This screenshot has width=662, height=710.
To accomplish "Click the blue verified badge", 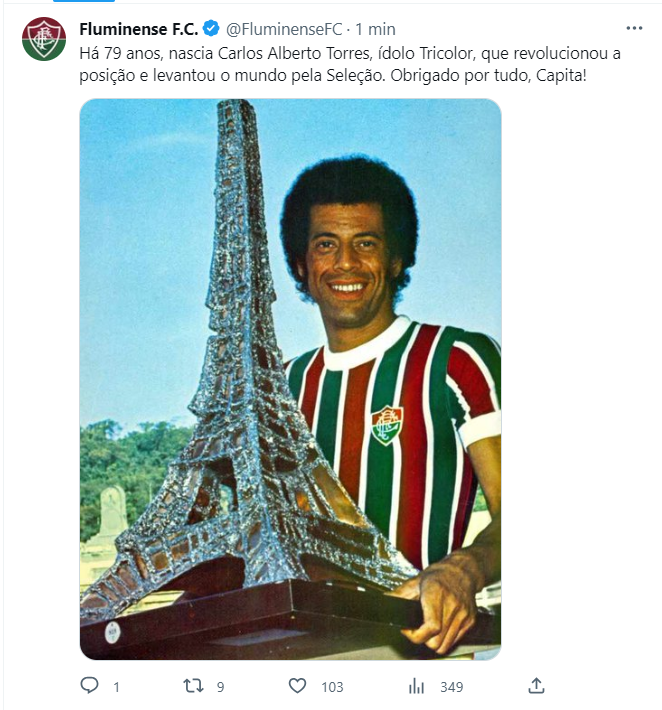I will click(211, 29).
